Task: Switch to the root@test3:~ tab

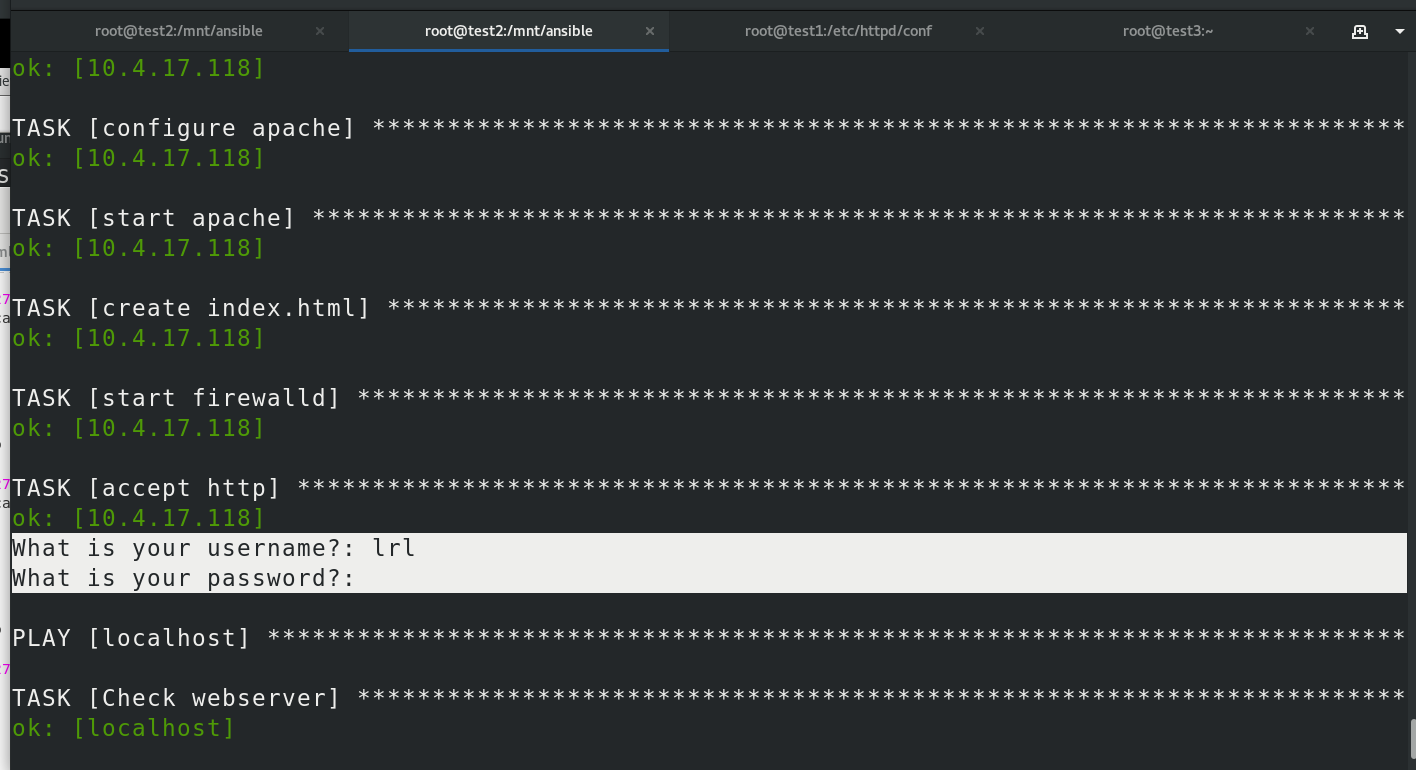Action: coord(1168,31)
